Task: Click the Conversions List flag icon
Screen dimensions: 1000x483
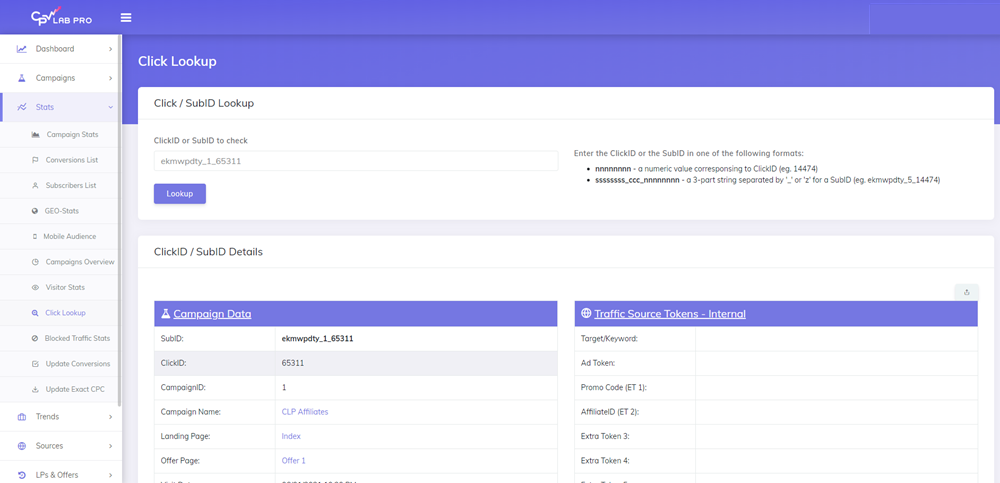Action: (x=35, y=160)
